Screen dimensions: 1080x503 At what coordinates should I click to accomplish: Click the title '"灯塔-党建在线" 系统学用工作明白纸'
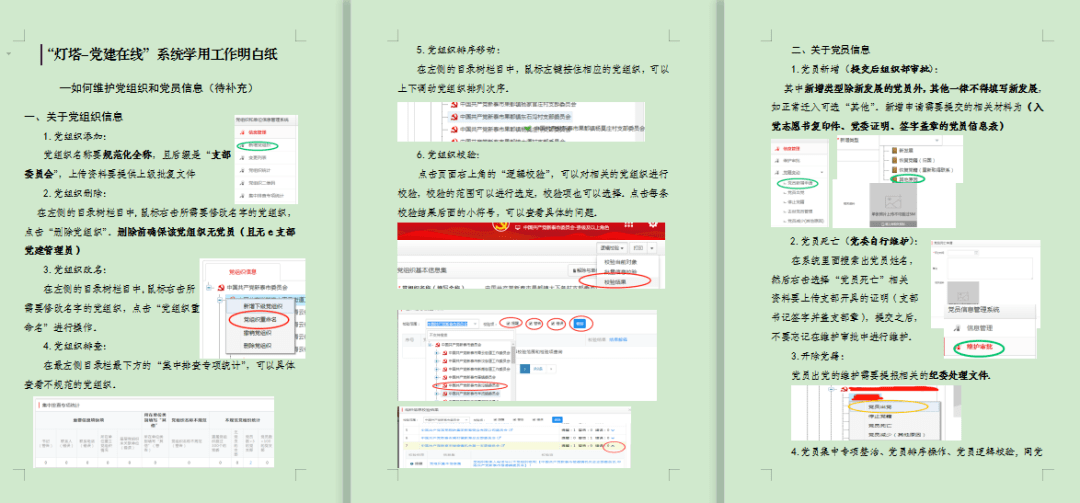point(164,54)
